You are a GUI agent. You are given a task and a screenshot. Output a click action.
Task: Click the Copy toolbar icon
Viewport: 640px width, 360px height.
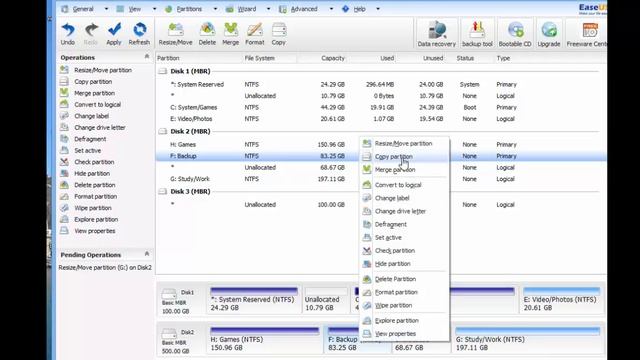point(278,34)
